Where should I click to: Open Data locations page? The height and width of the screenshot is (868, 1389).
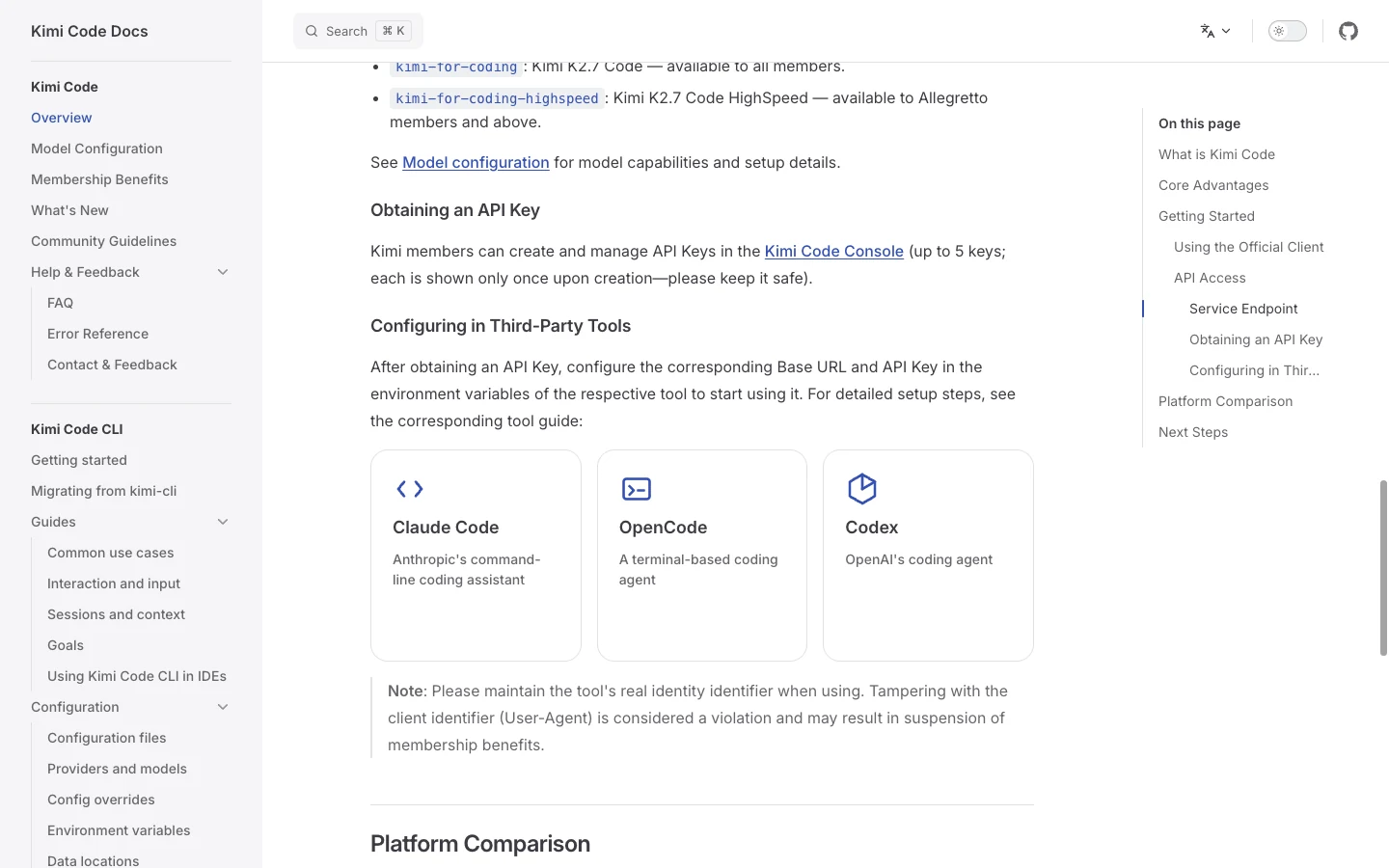pos(93,859)
